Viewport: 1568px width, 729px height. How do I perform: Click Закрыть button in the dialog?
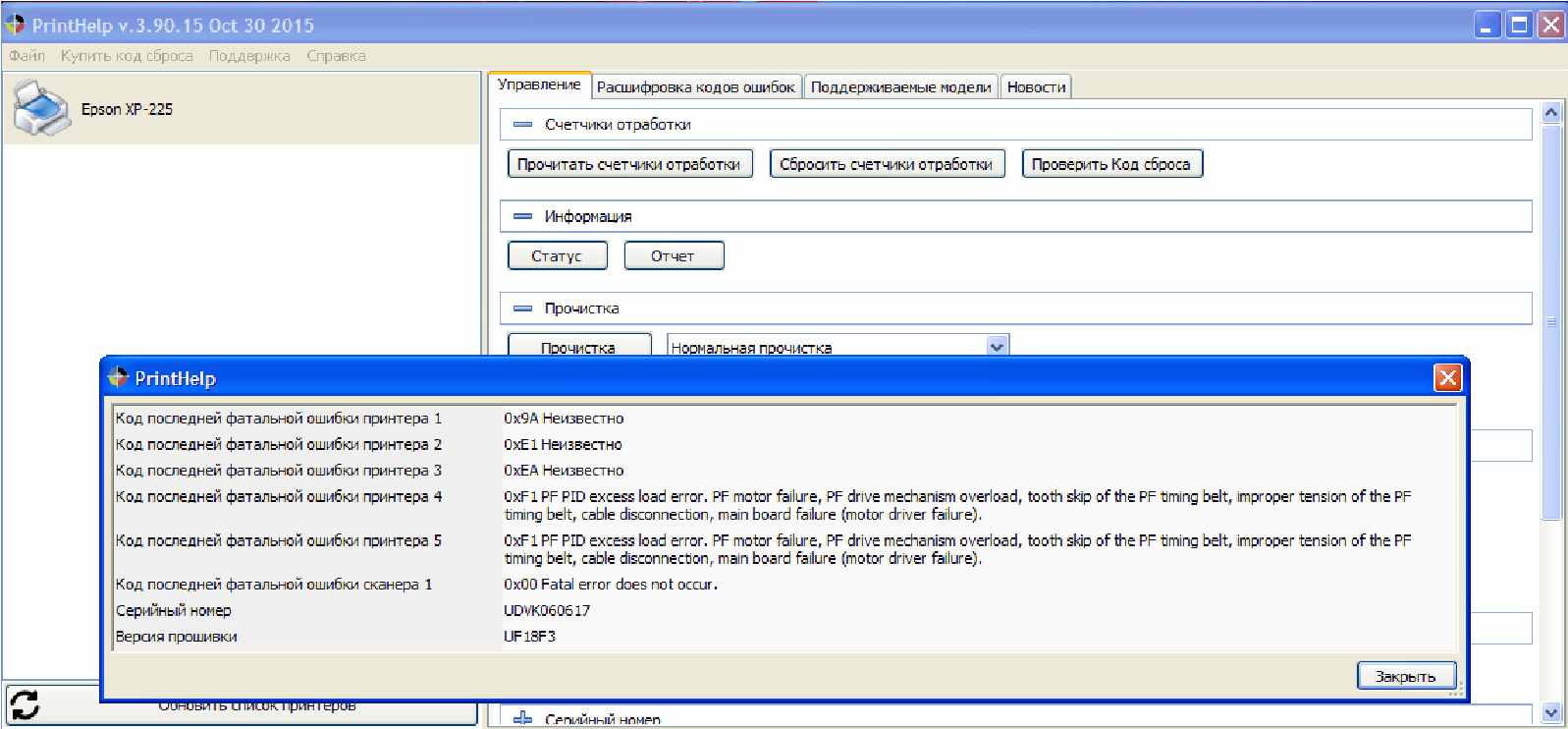click(1405, 676)
